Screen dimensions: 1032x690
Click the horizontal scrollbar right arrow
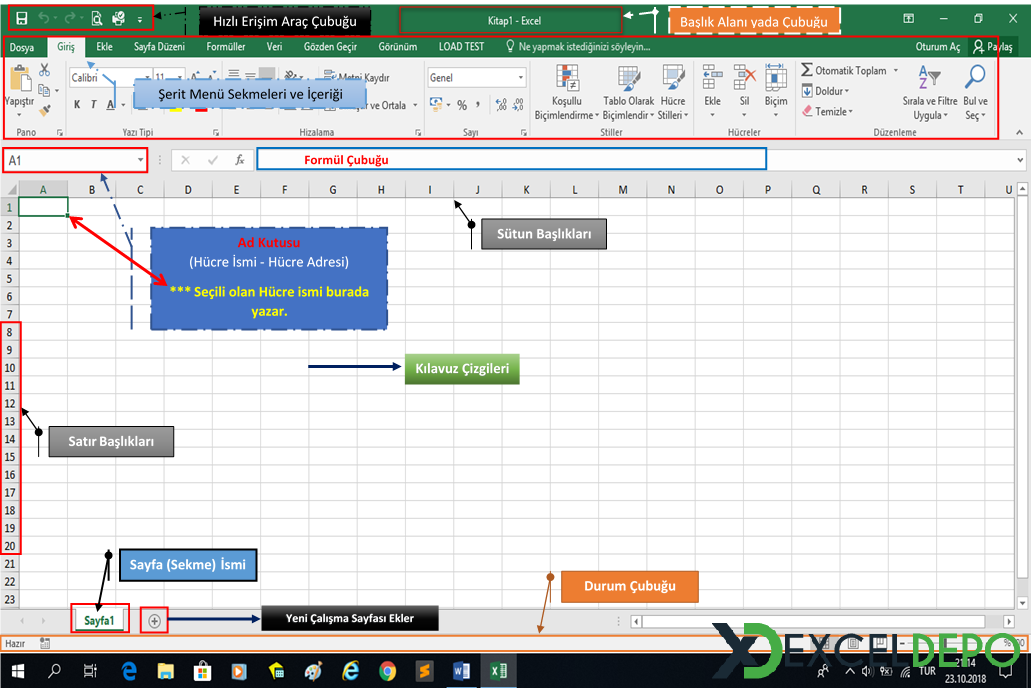coord(1009,621)
